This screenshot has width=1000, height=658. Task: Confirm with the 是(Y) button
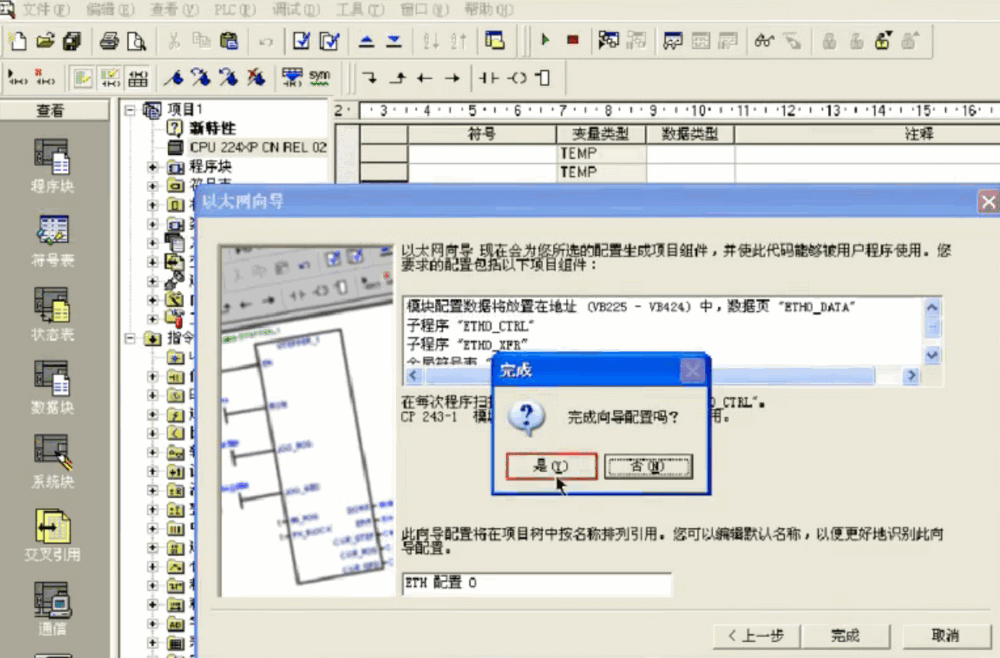pyautogui.click(x=551, y=466)
